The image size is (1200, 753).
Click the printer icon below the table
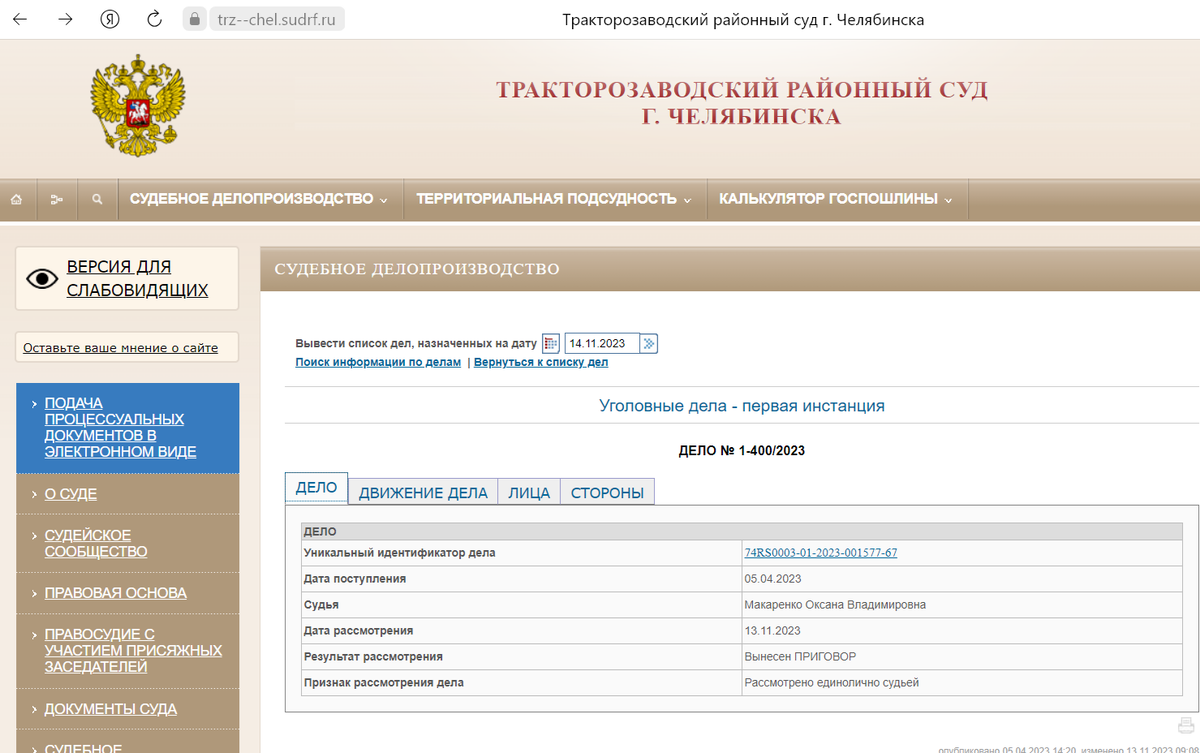(x=1186, y=726)
